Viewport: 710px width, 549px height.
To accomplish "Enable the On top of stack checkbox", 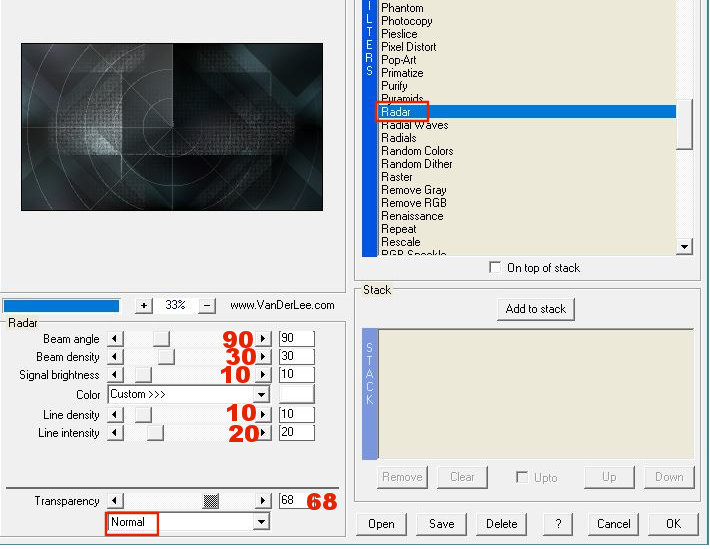I will pos(495,268).
